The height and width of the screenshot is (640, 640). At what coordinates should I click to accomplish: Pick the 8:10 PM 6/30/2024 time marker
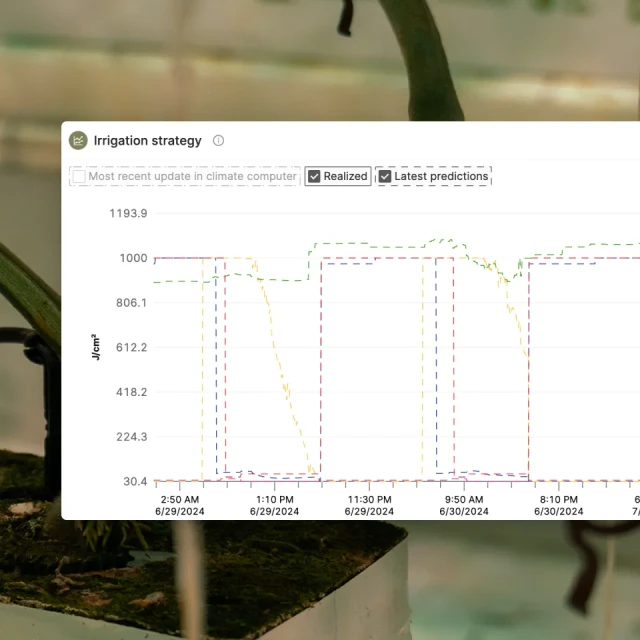pos(558,505)
